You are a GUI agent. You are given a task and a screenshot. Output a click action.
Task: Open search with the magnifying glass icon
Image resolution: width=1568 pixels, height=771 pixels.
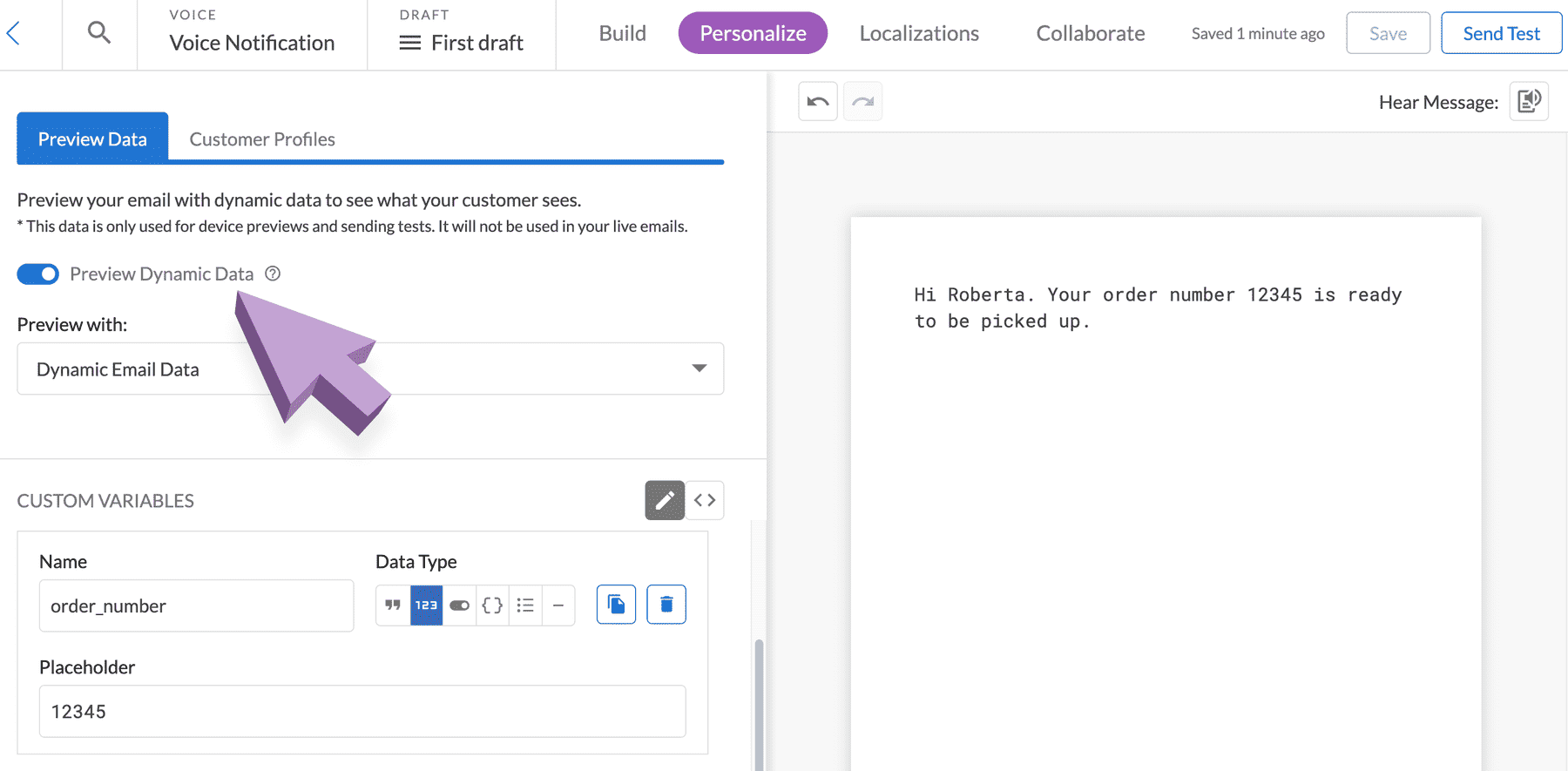coord(99,33)
